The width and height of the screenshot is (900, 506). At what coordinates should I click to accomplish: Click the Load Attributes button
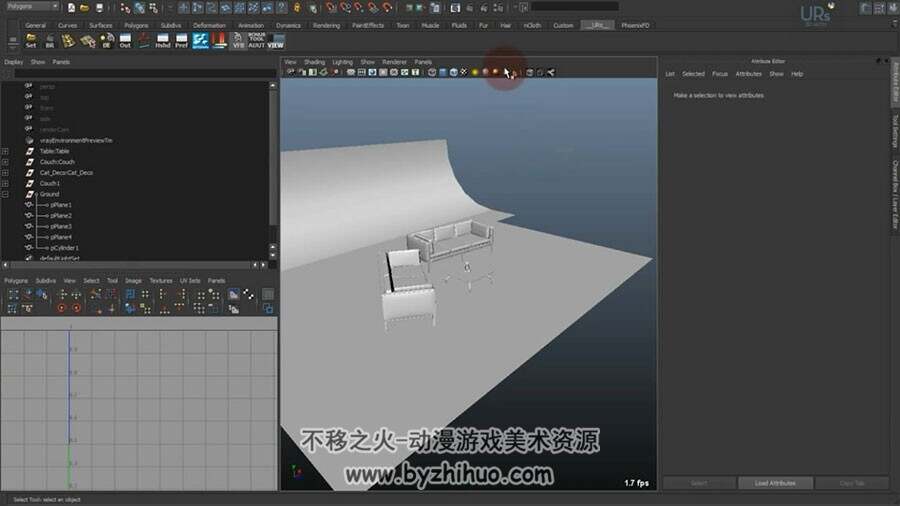[775, 483]
